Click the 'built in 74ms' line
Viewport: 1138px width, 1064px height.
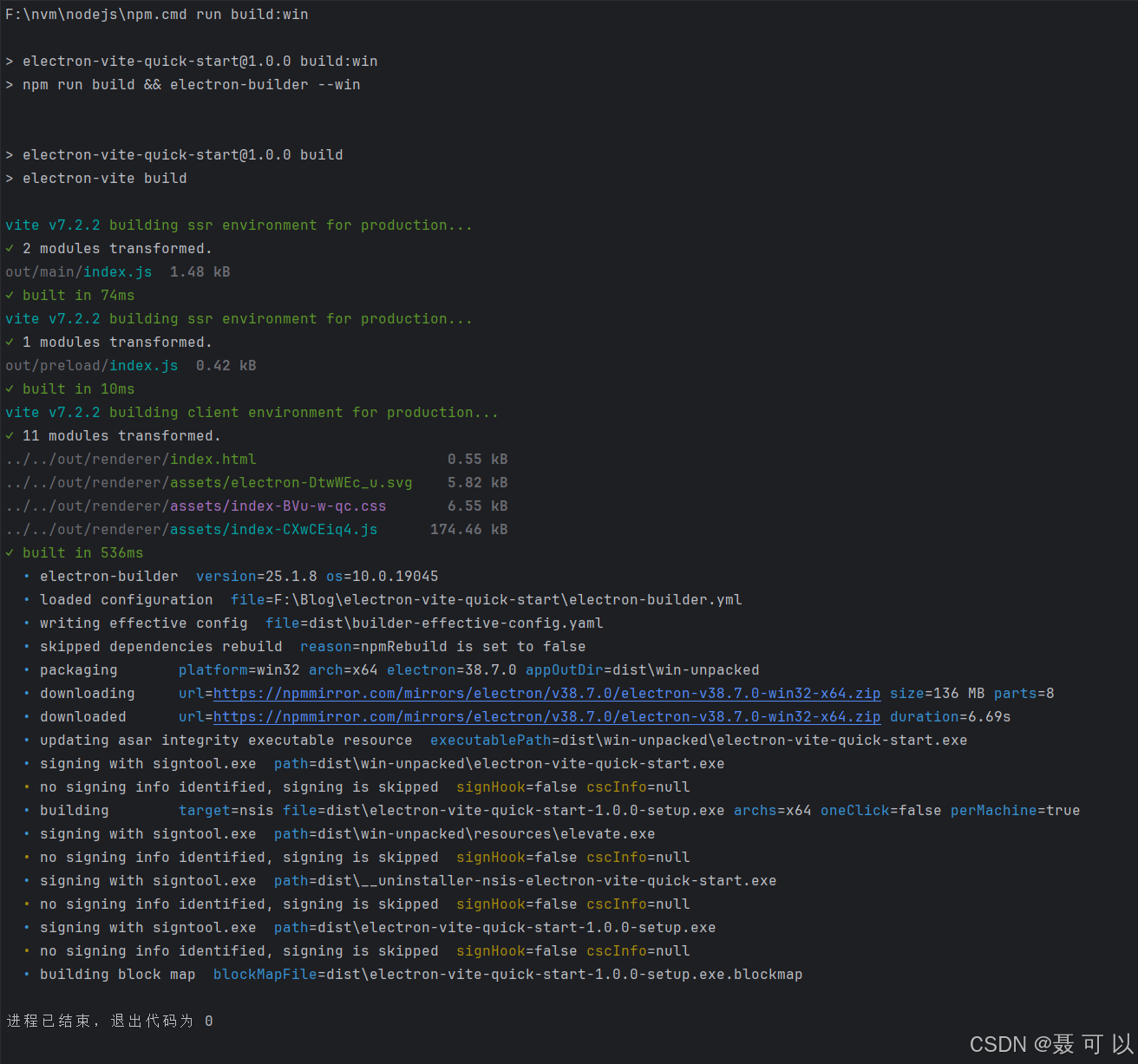70,296
